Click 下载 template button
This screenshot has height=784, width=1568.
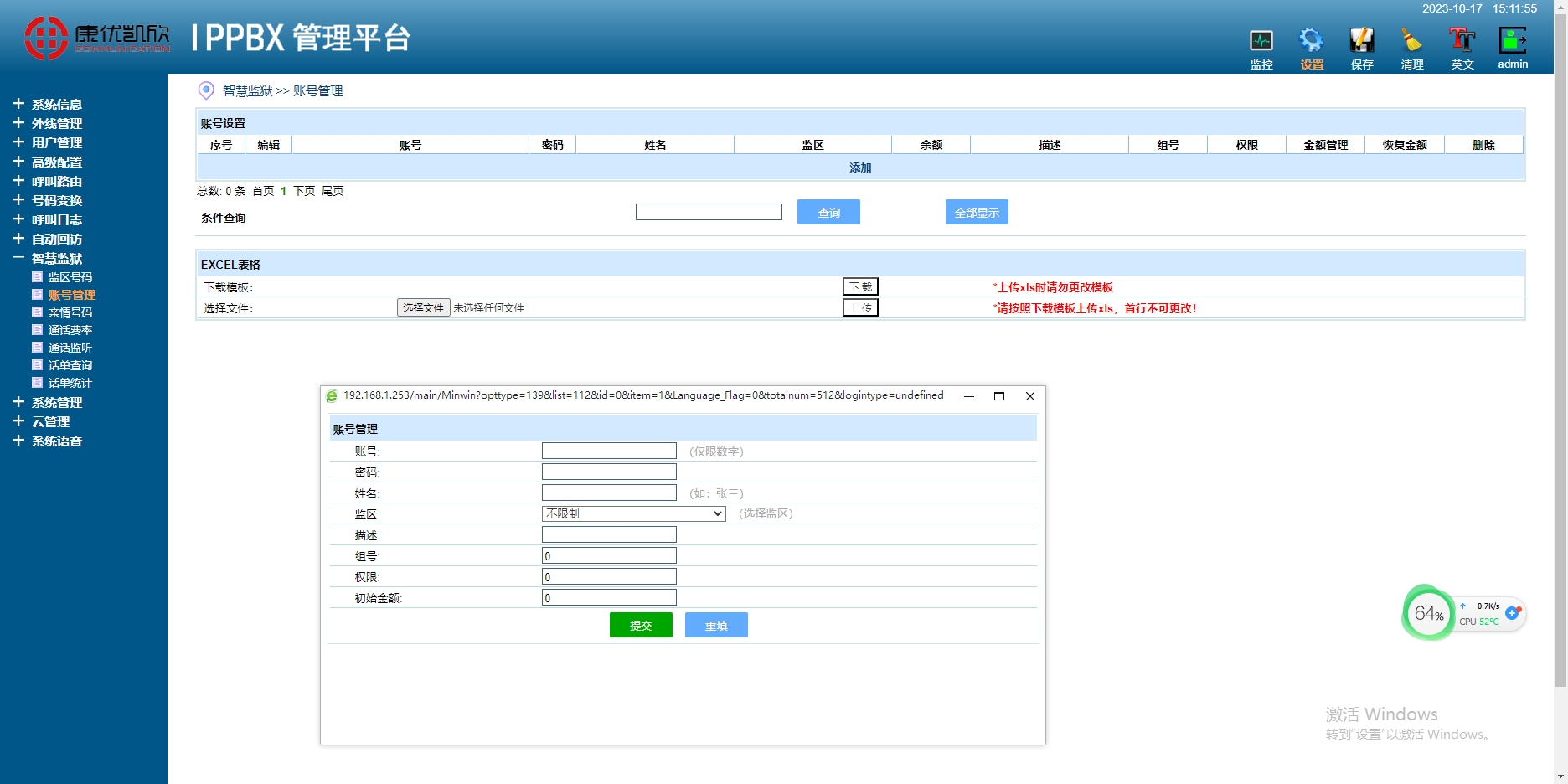tap(860, 286)
